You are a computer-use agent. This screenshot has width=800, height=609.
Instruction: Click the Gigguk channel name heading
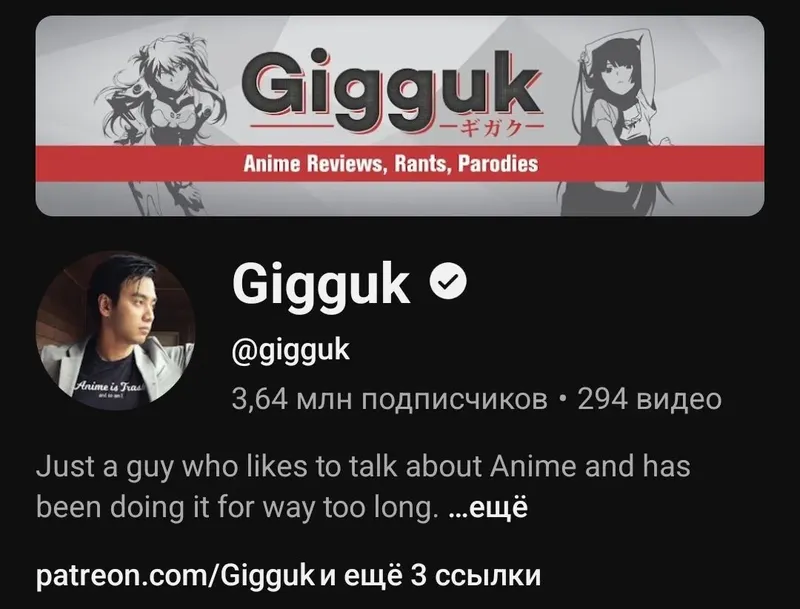click(x=321, y=282)
